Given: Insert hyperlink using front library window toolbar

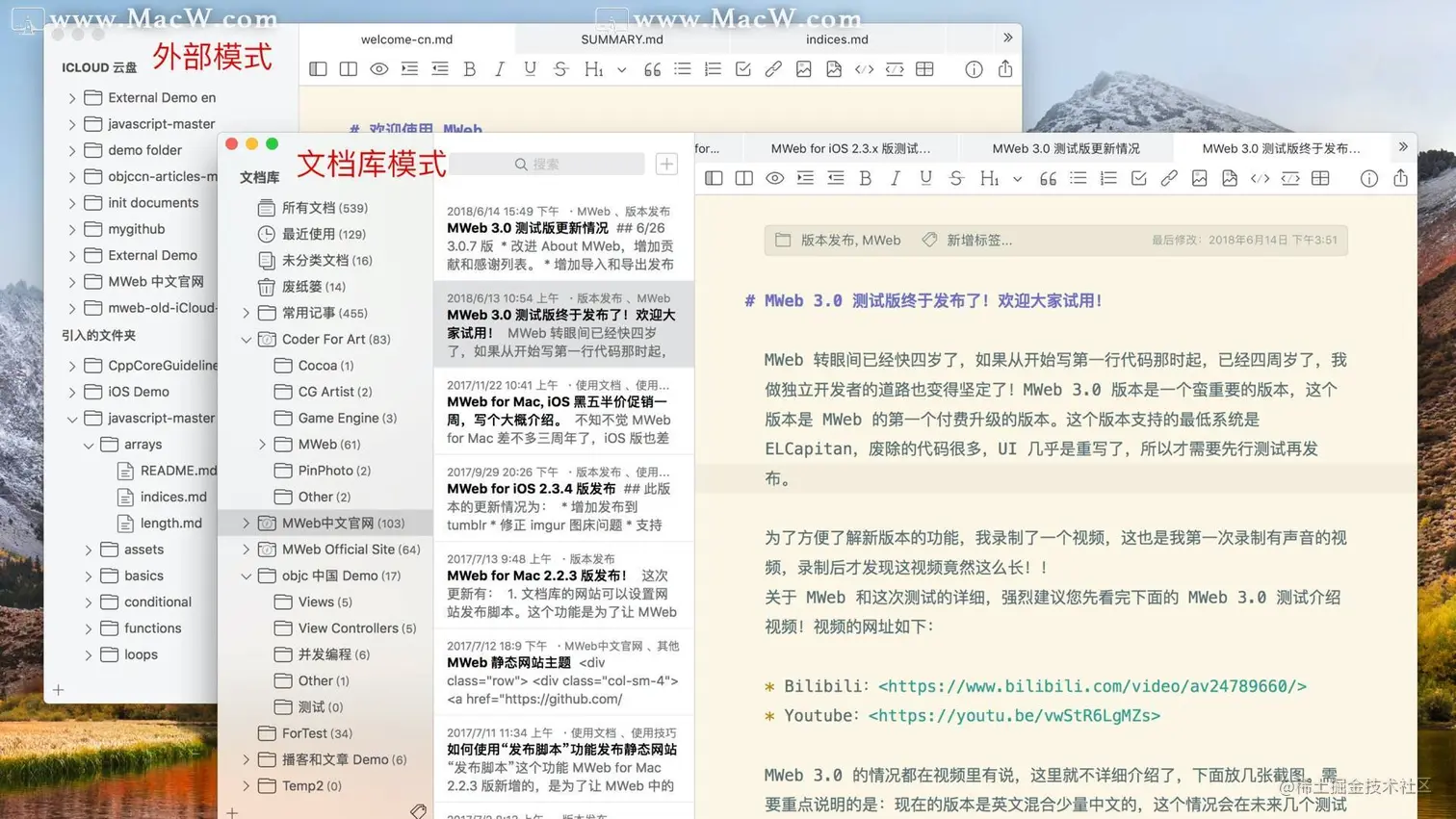Looking at the screenshot, I should [x=1169, y=178].
